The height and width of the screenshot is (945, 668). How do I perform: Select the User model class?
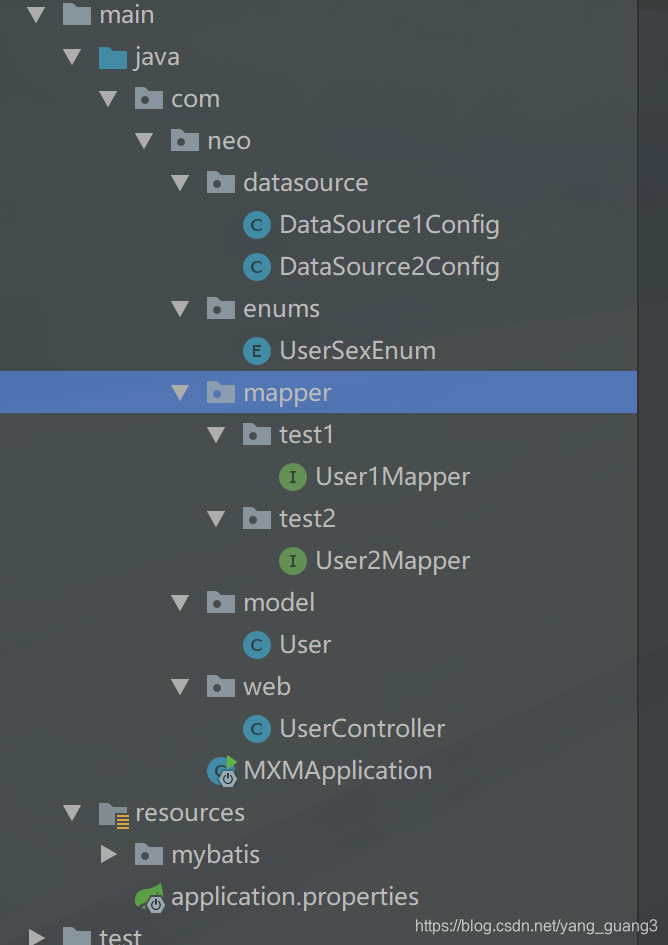(x=305, y=645)
